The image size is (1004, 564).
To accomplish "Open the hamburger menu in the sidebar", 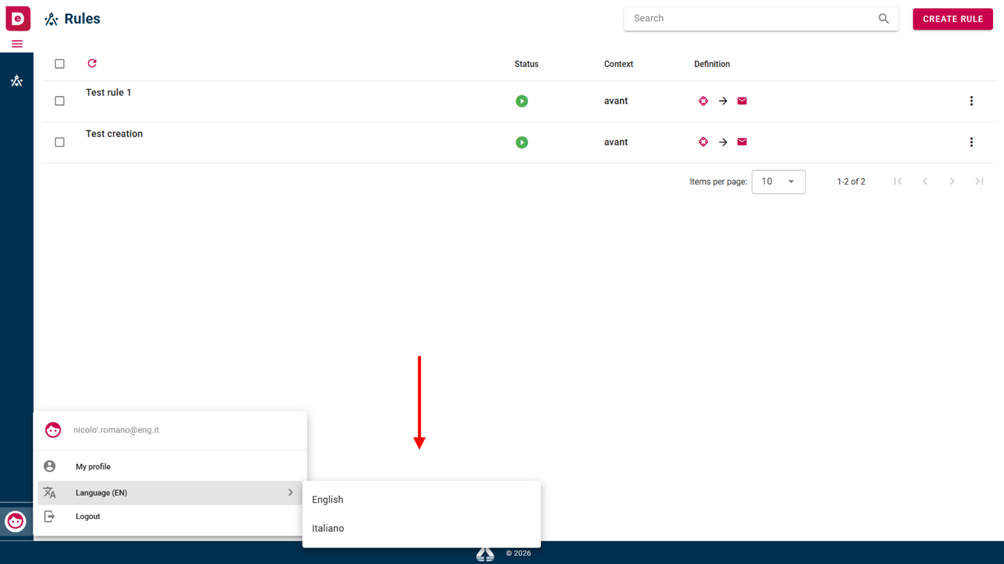I will click(17, 44).
